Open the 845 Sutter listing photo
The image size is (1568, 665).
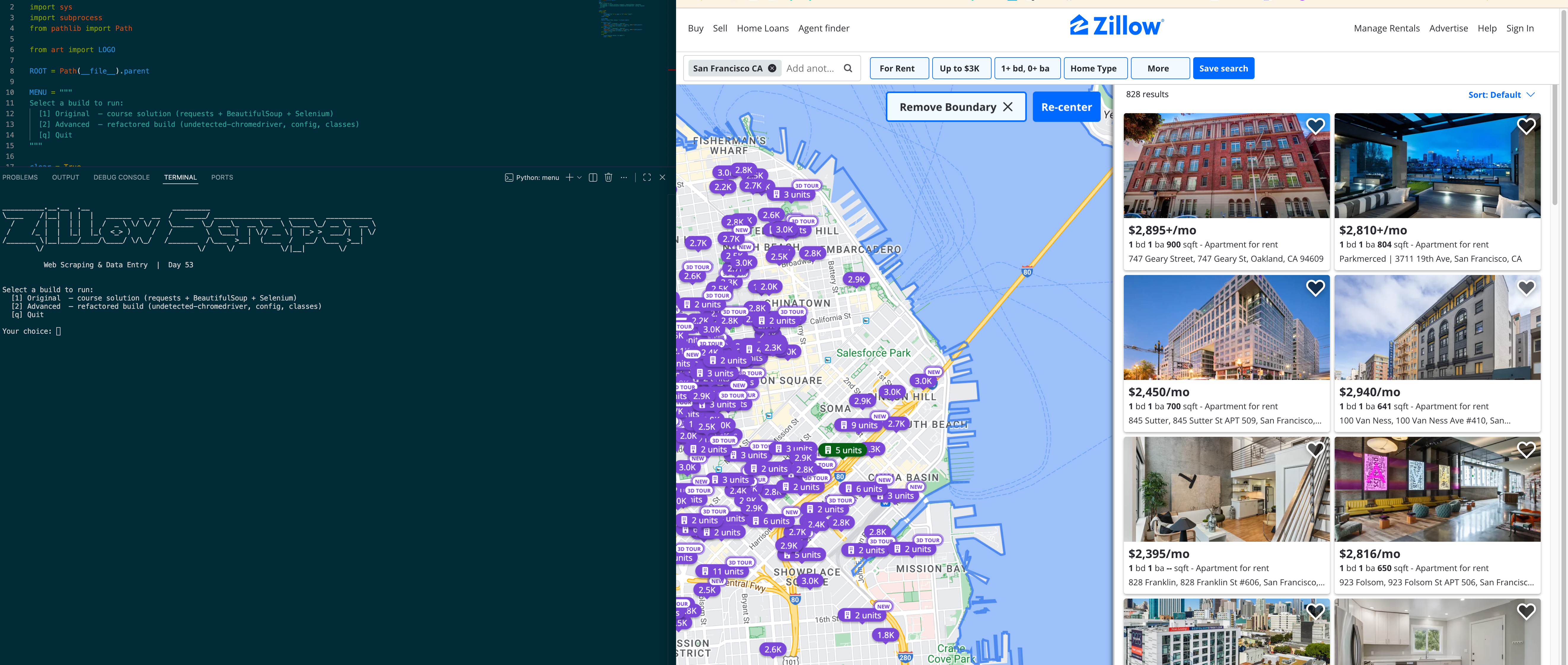1226,327
